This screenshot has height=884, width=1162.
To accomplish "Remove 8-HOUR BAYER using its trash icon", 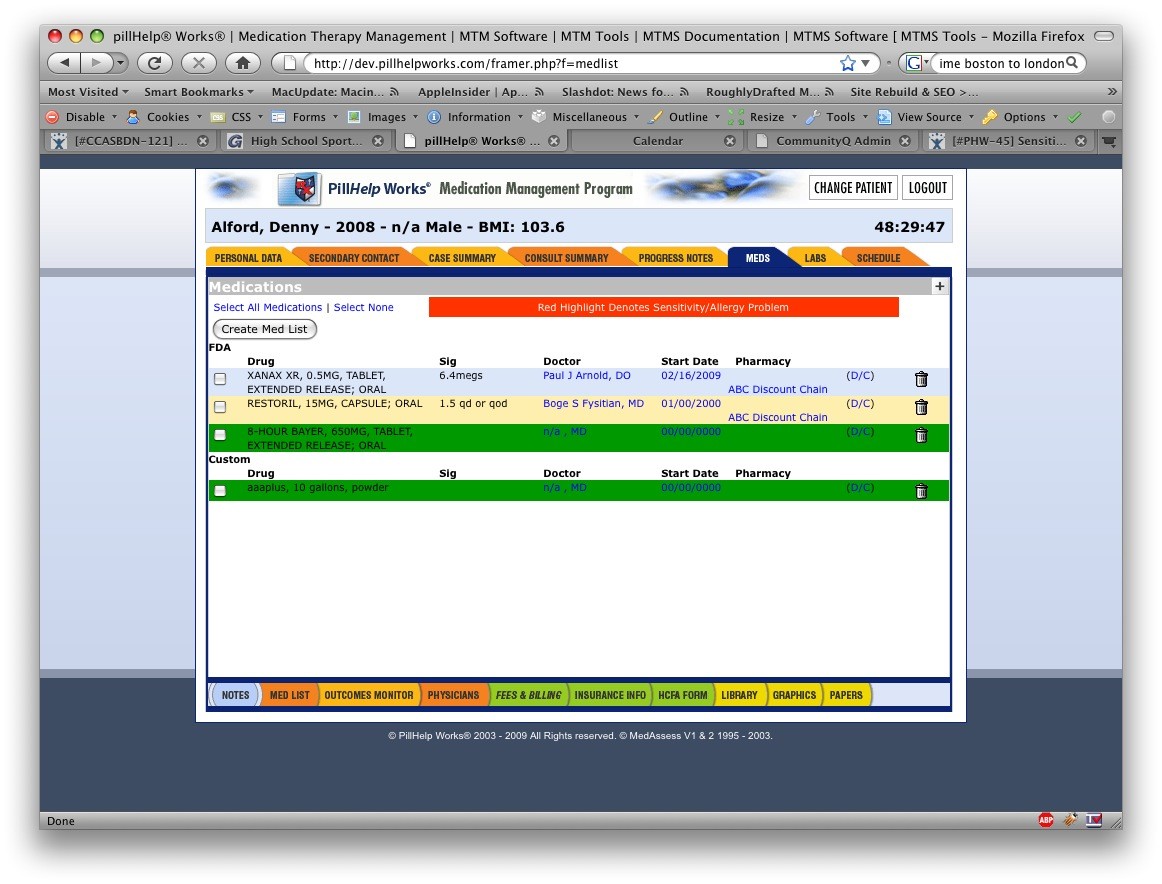I will tap(921, 435).
